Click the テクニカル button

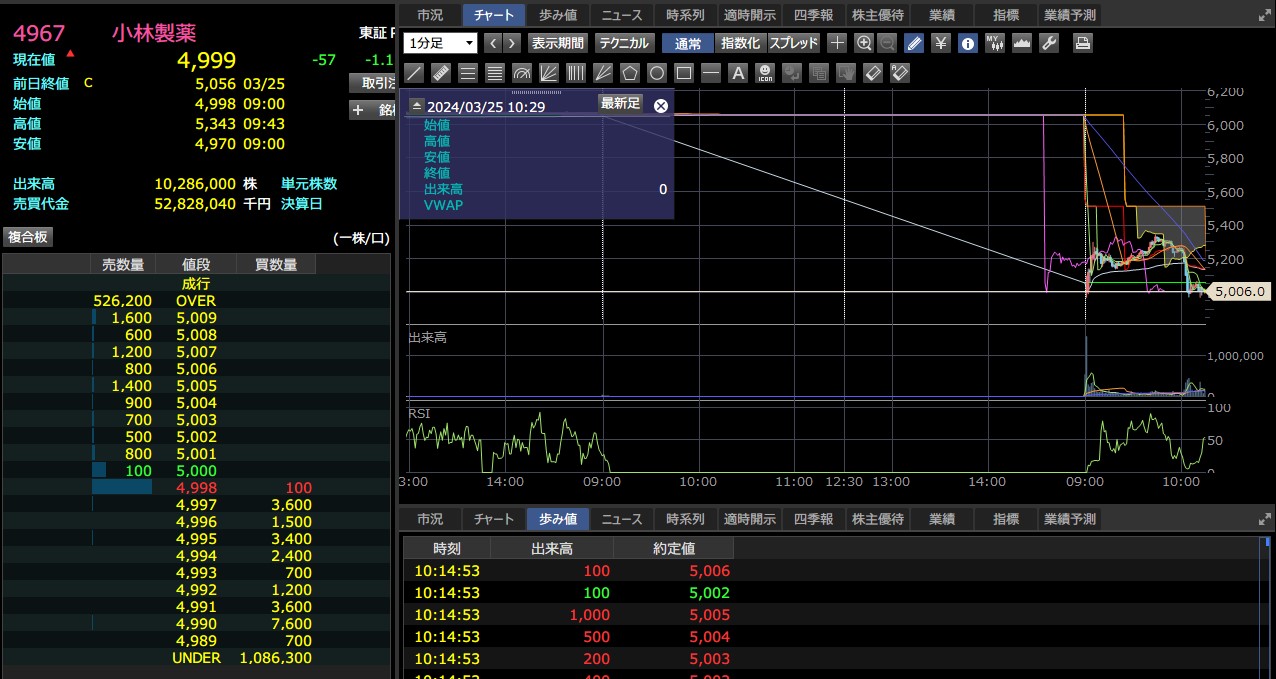click(x=624, y=43)
